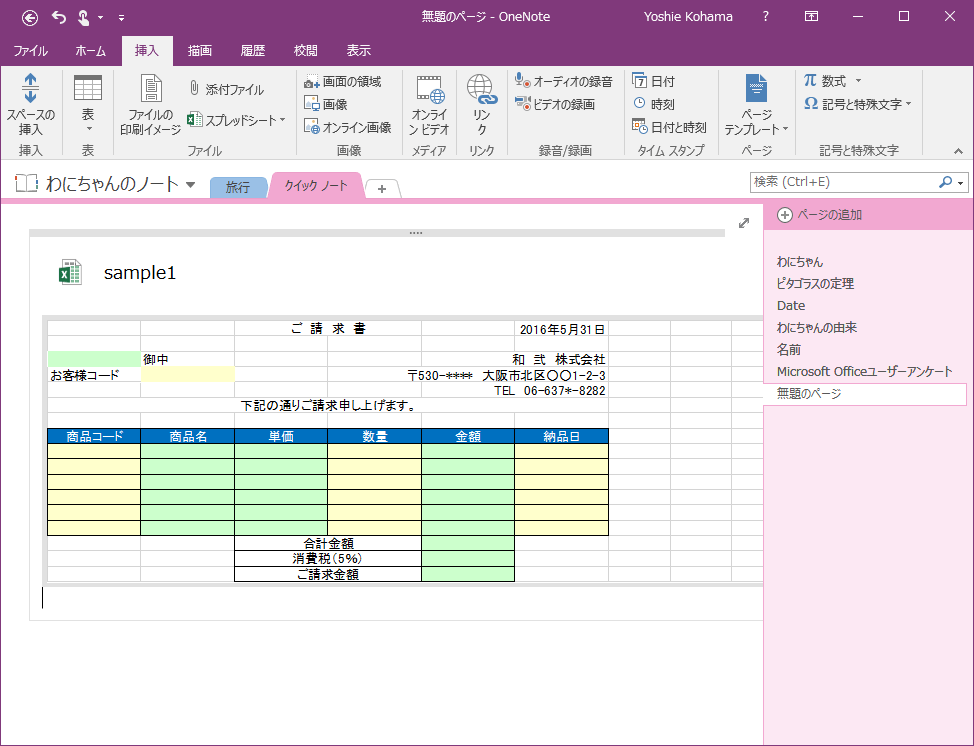The image size is (974, 746).
Task: Click the sample1 file name
Action: [x=140, y=273]
